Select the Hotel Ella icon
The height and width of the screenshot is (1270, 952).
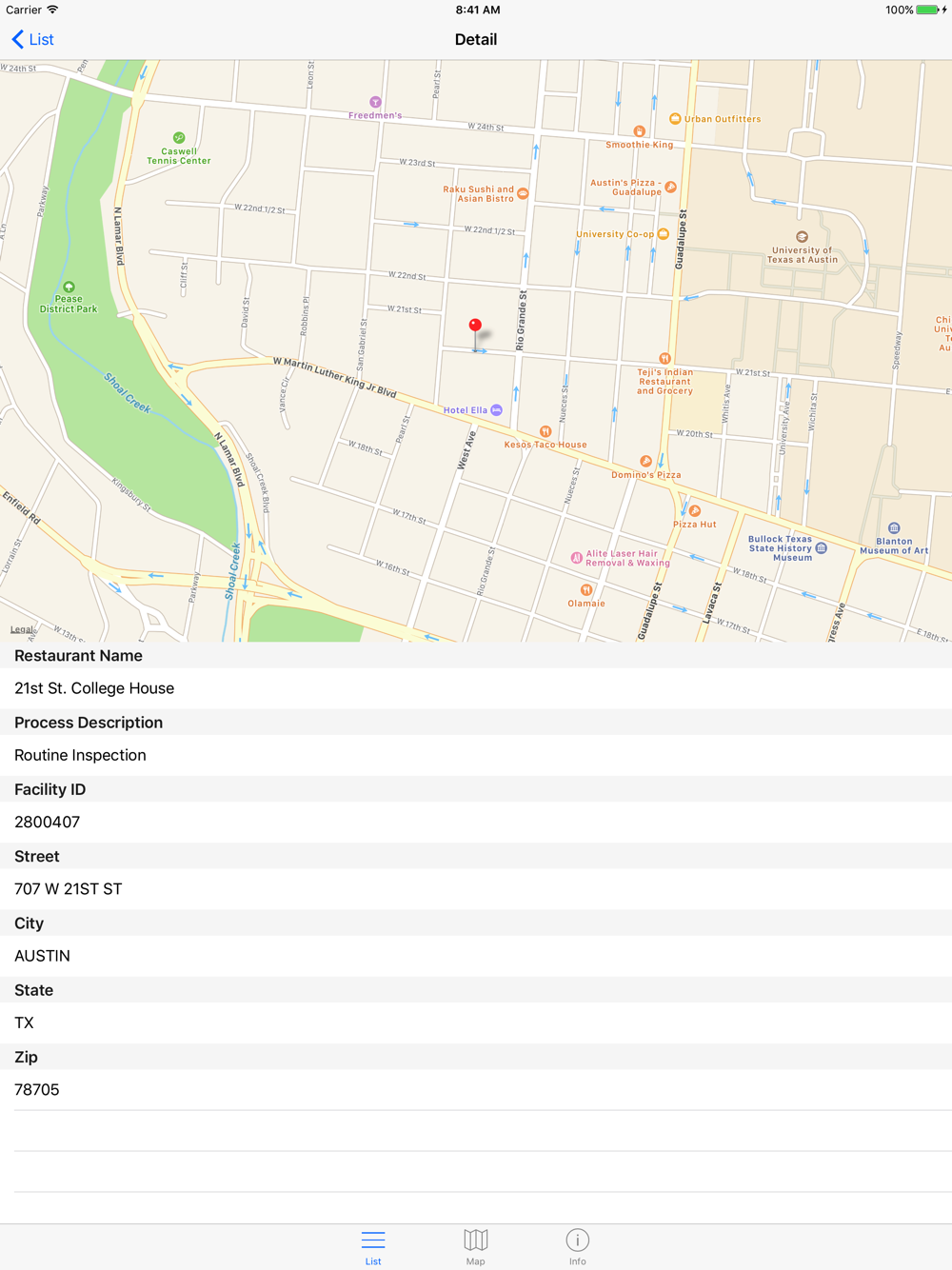point(496,410)
